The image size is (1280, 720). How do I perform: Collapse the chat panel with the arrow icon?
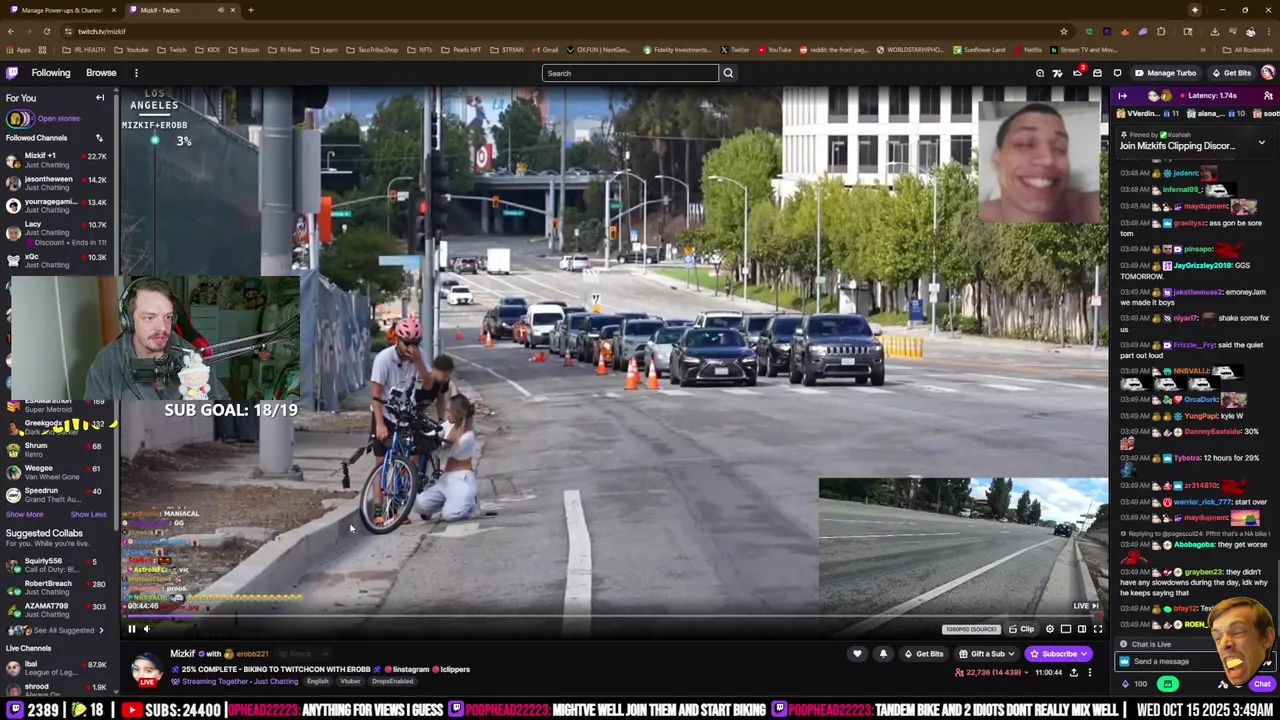[x=1122, y=96]
